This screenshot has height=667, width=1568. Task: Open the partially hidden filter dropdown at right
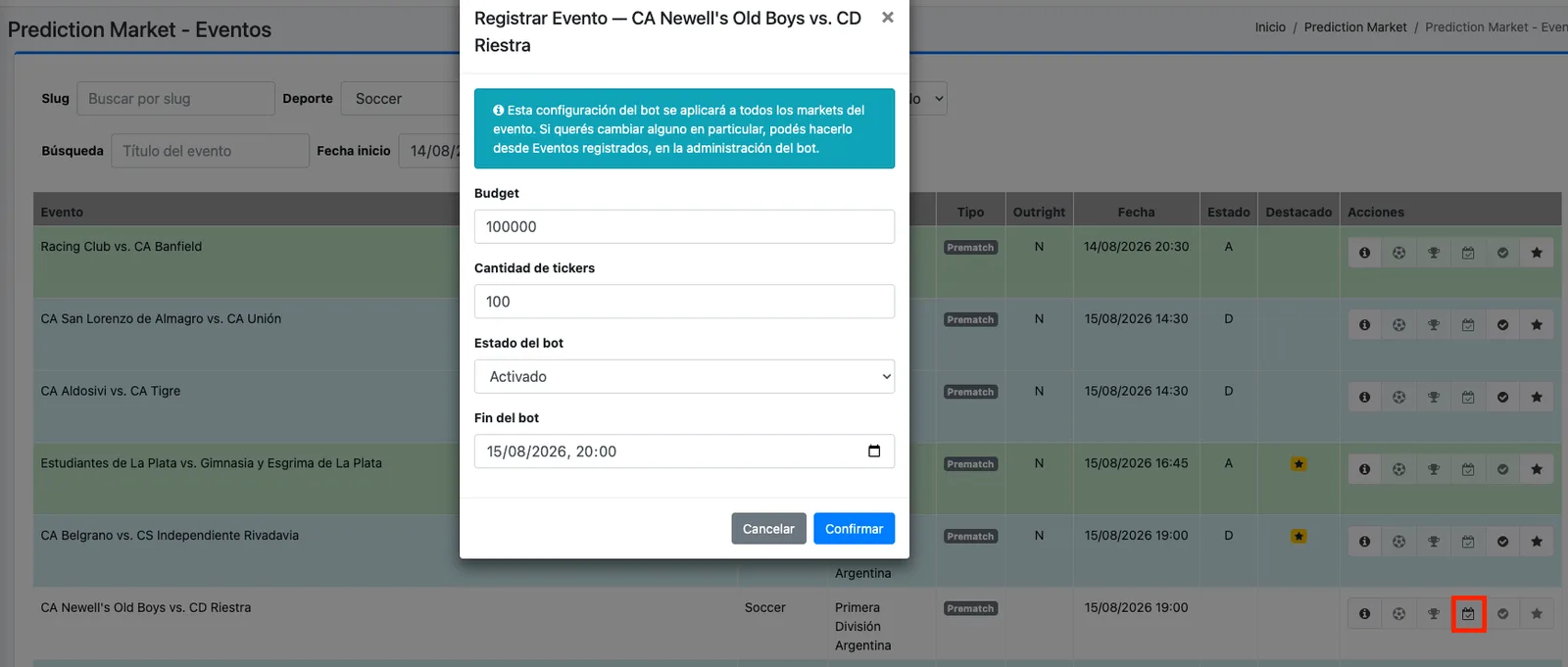point(927,99)
